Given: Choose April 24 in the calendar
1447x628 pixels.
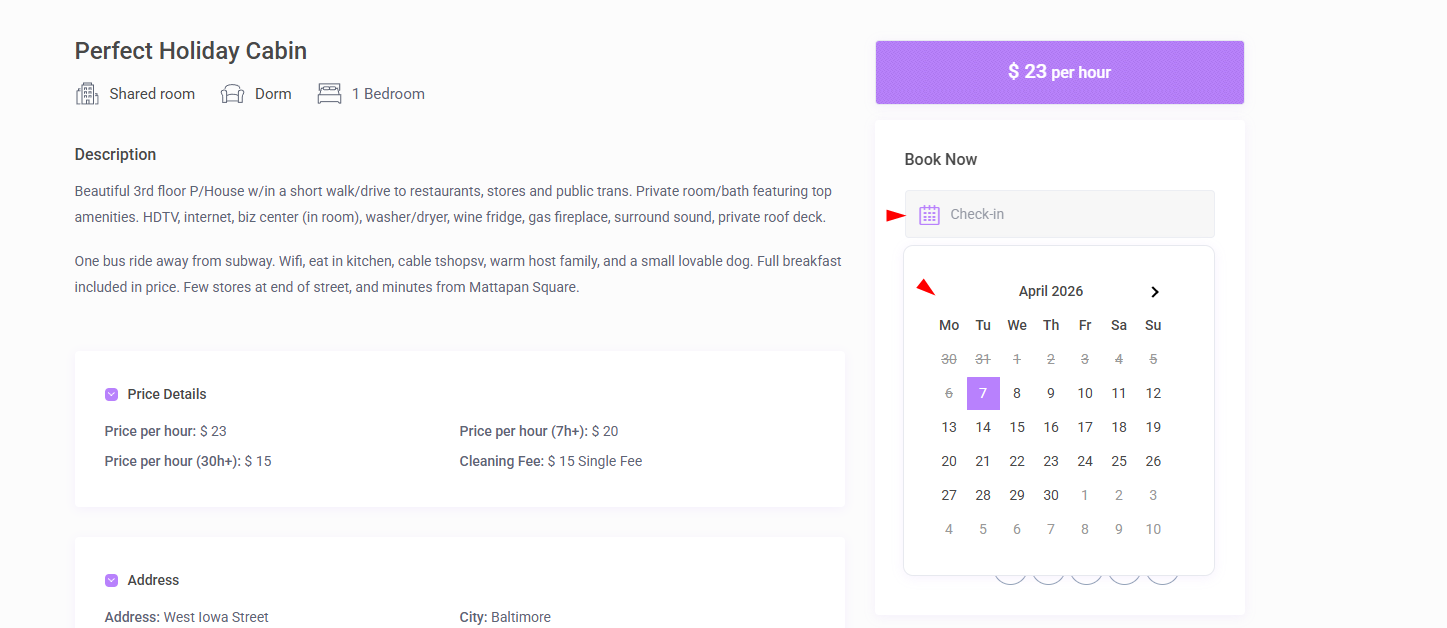Looking at the screenshot, I should [x=1085, y=461].
